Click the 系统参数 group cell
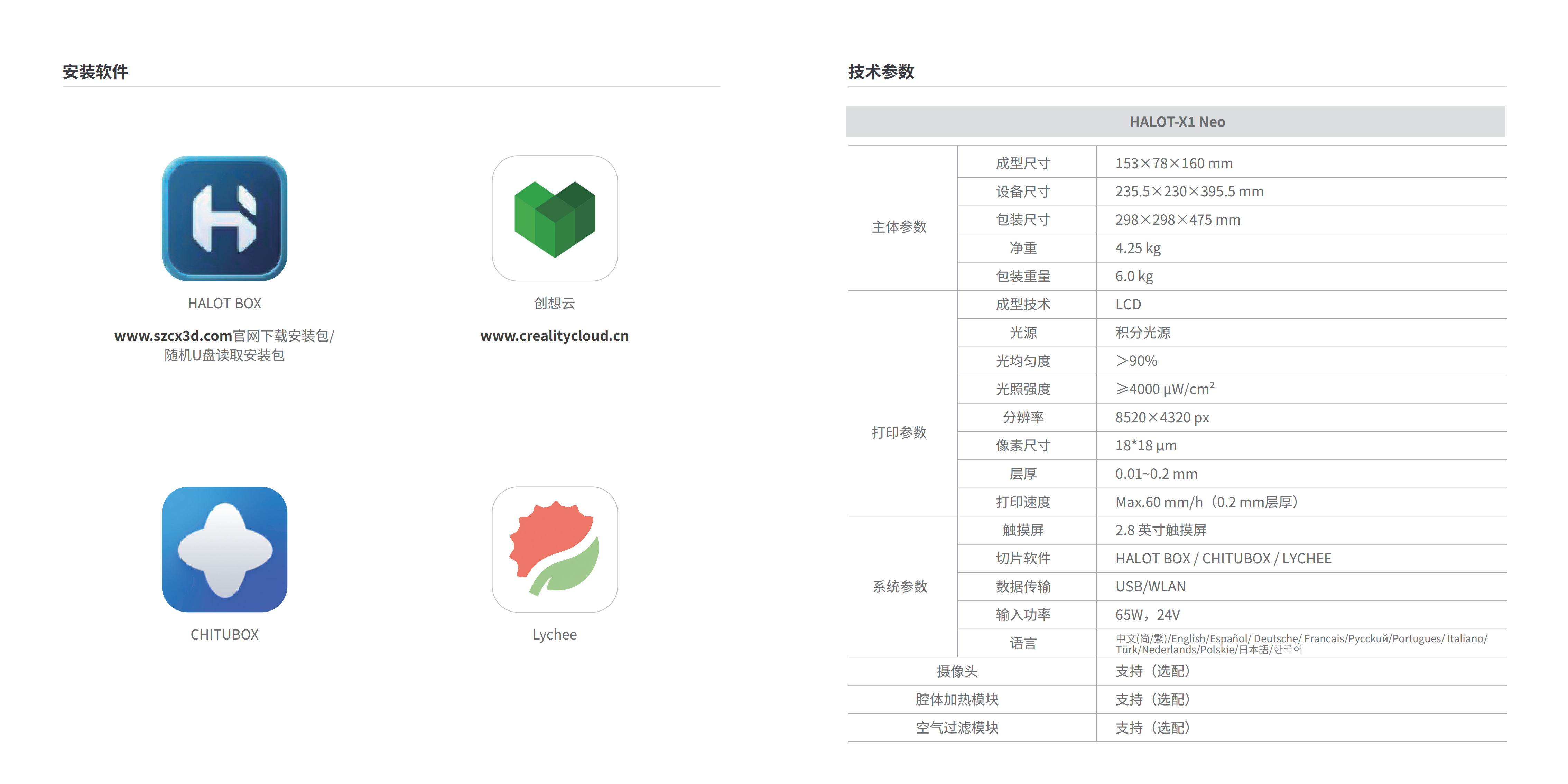 (900, 587)
